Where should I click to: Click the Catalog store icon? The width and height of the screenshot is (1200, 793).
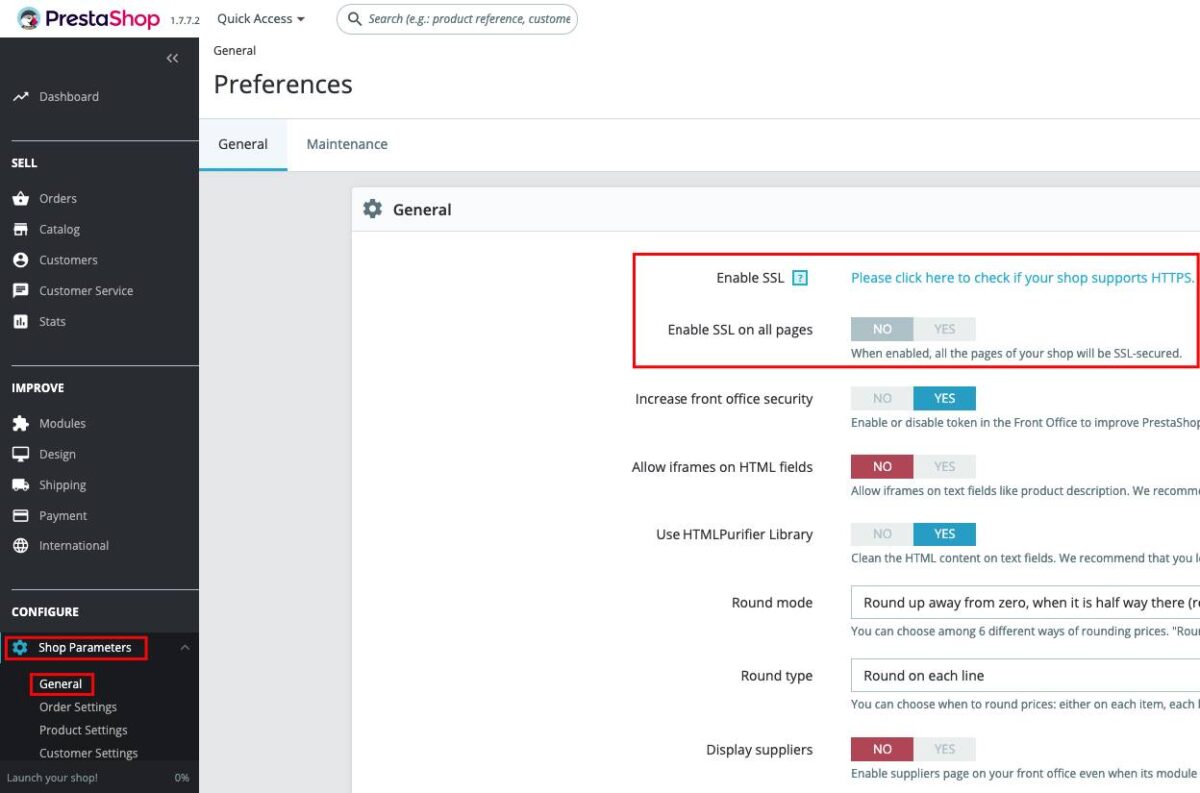click(x=20, y=230)
